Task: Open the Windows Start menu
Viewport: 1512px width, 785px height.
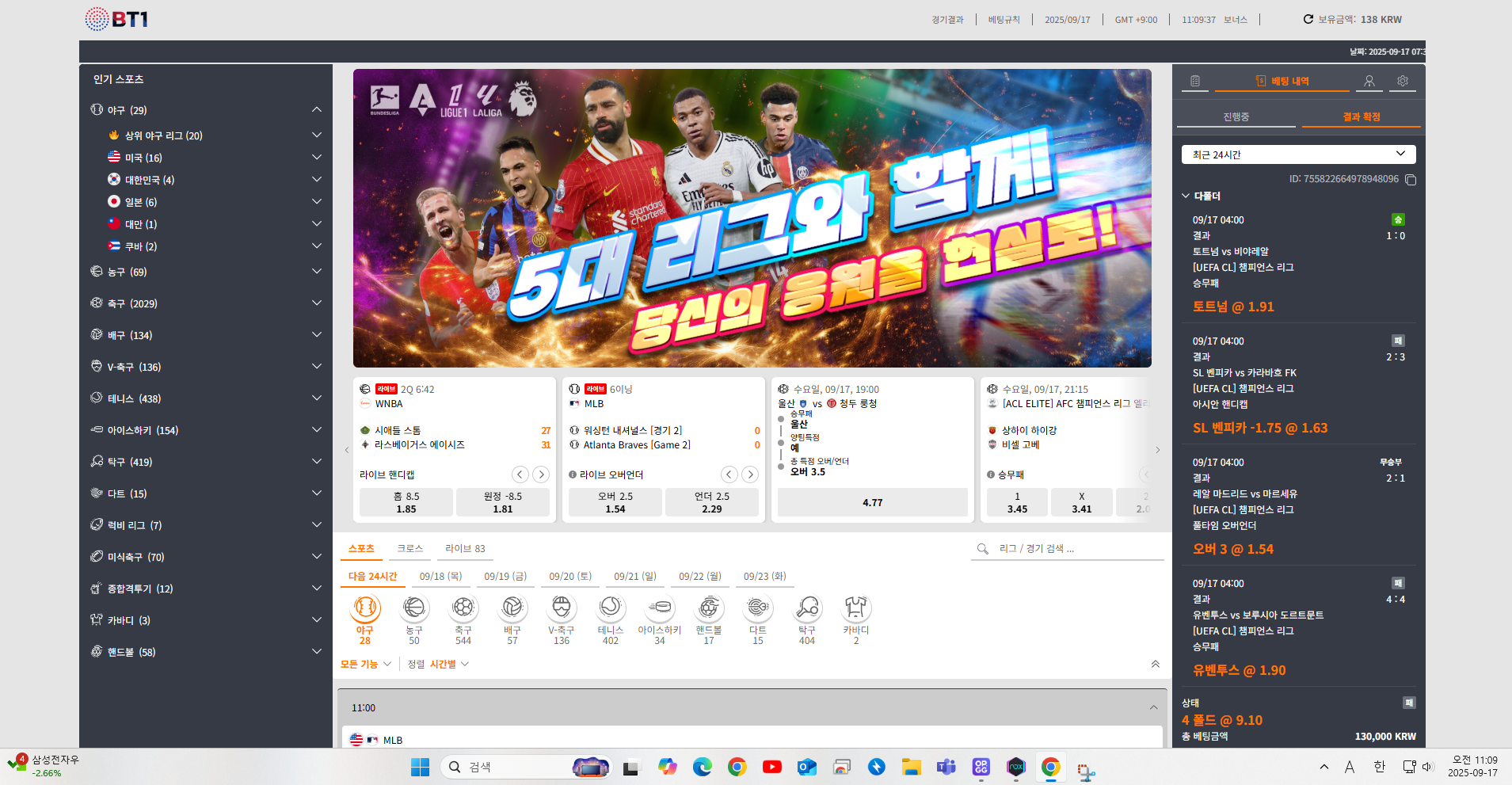Action: tap(421, 767)
